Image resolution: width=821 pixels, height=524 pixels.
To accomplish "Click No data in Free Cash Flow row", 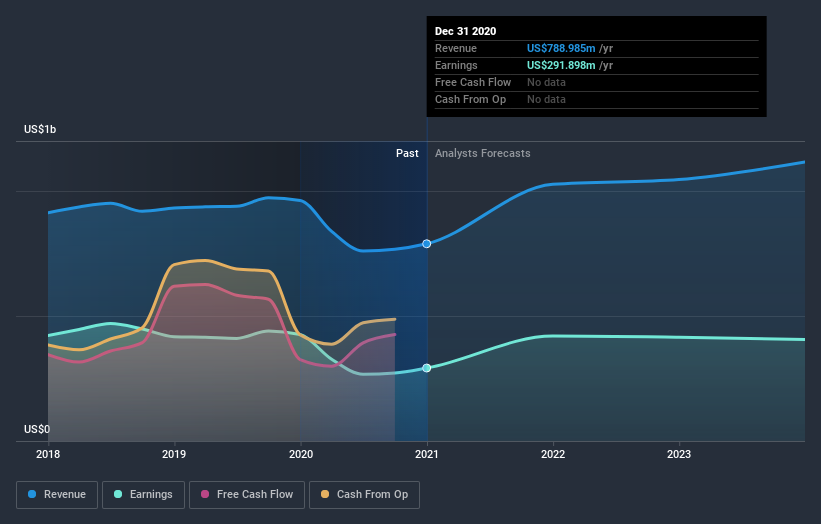I will 546,82.
